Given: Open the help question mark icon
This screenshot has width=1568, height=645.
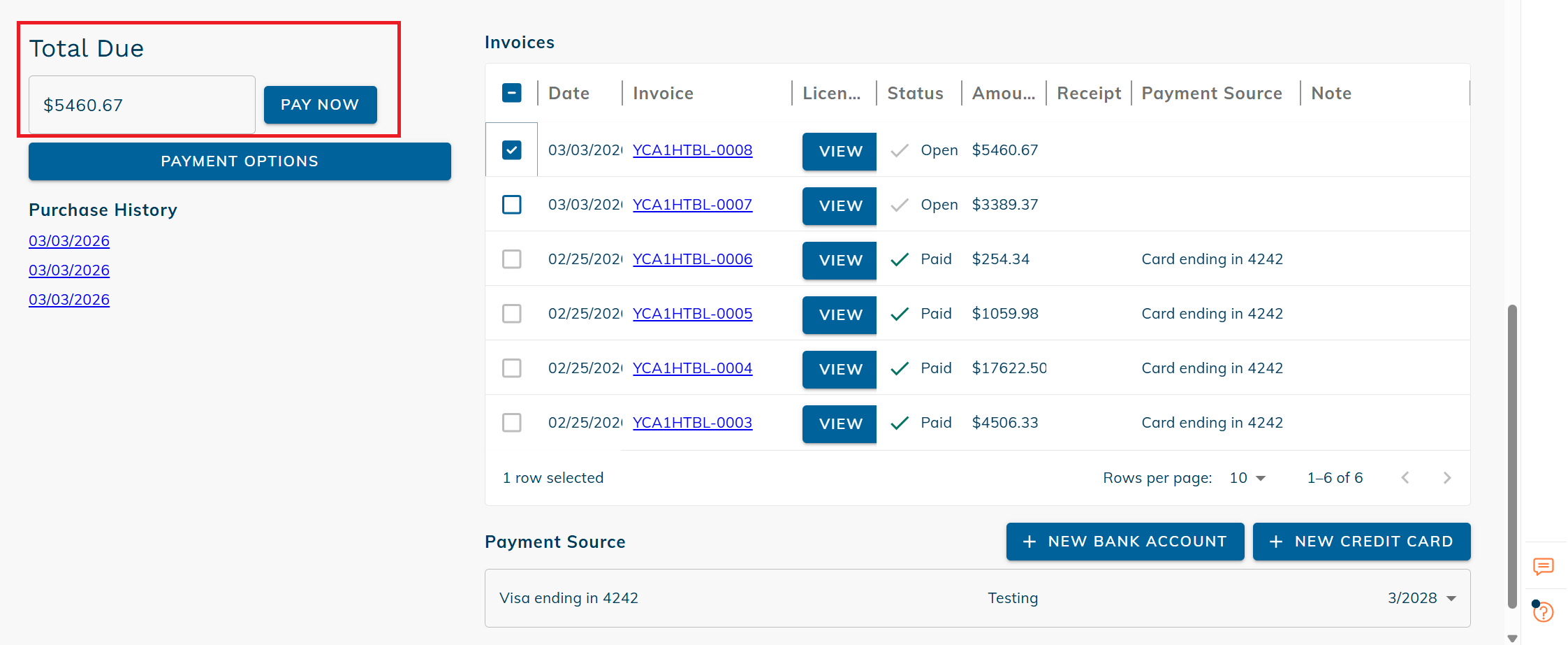Looking at the screenshot, I should click(1544, 613).
